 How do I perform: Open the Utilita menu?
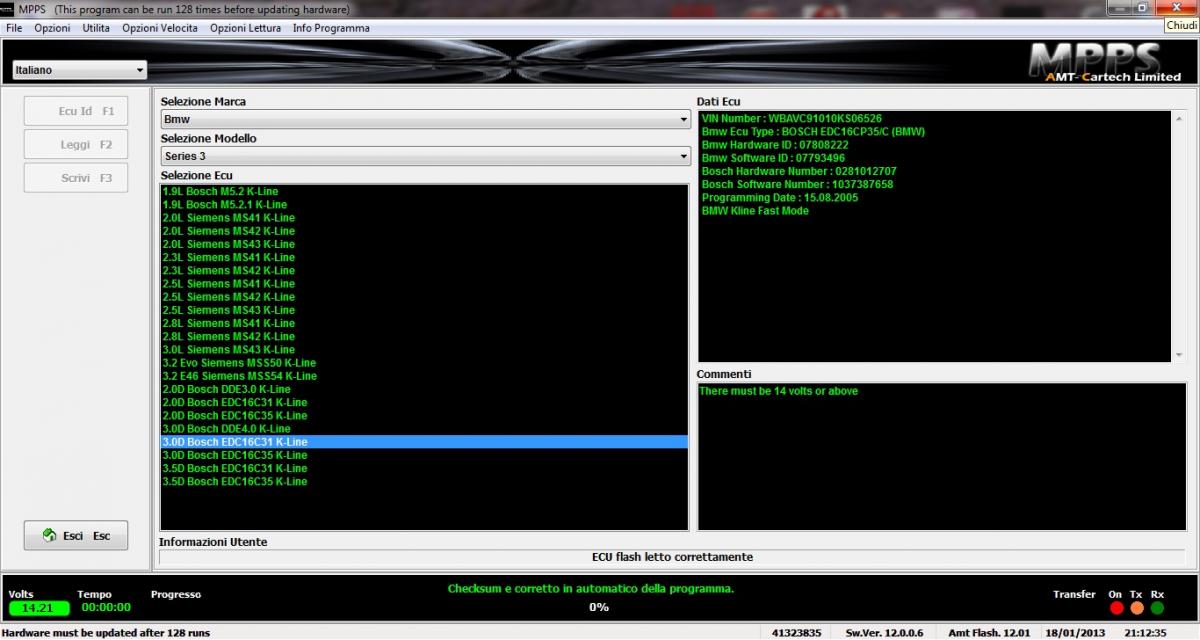pos(96,28)
